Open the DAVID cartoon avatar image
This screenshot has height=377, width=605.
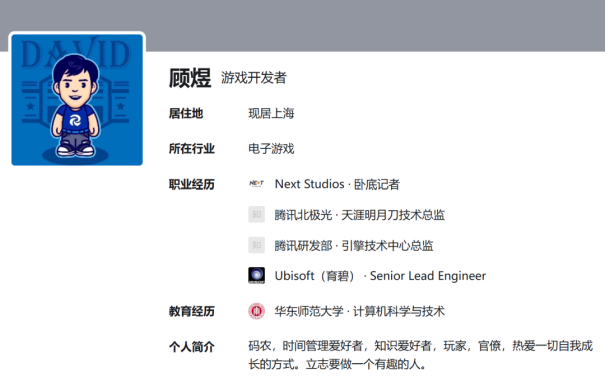(77, 100)
